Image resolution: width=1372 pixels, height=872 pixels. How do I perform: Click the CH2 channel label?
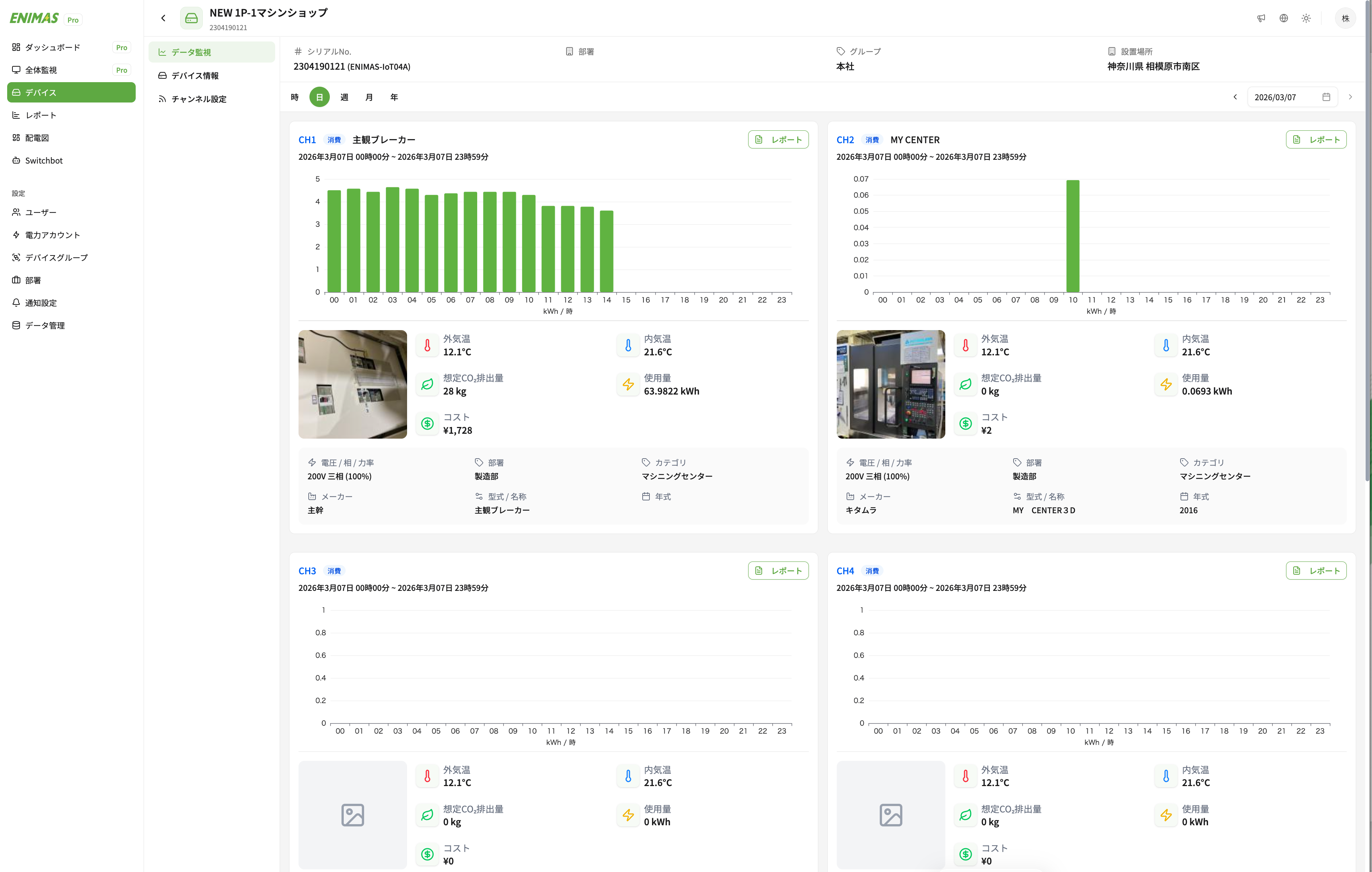[x=845, y=140]
